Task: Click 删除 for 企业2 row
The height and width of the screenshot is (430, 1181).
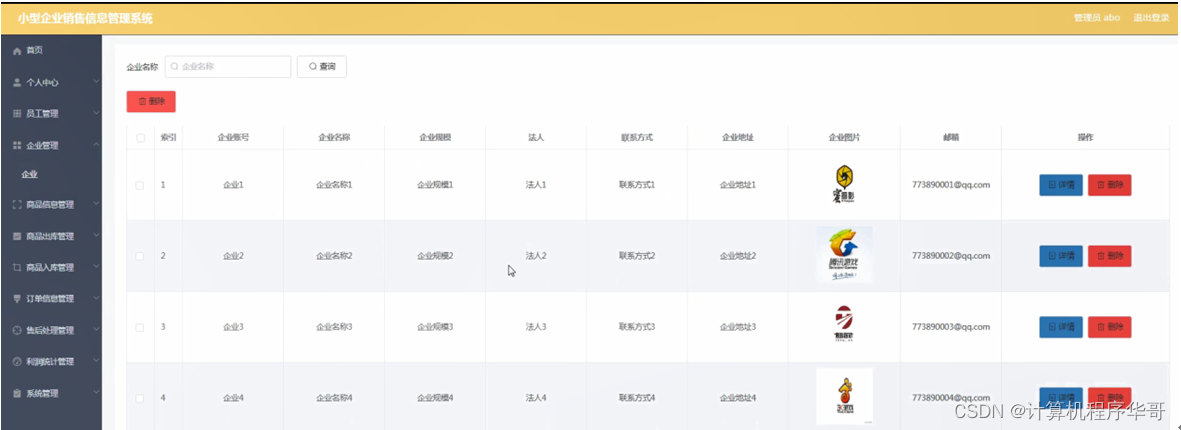Action: (x=1109, y=256)
